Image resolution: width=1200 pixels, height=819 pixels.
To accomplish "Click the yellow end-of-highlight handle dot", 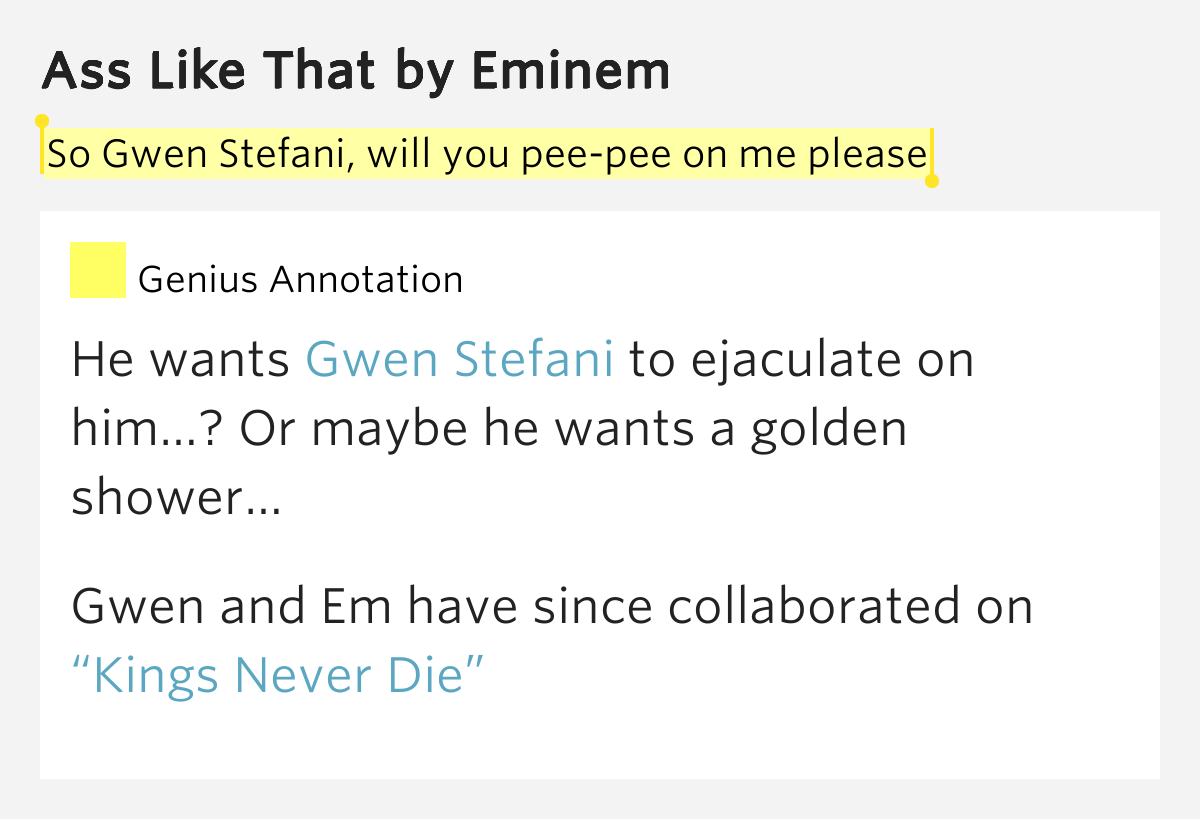I will point(932,181).
